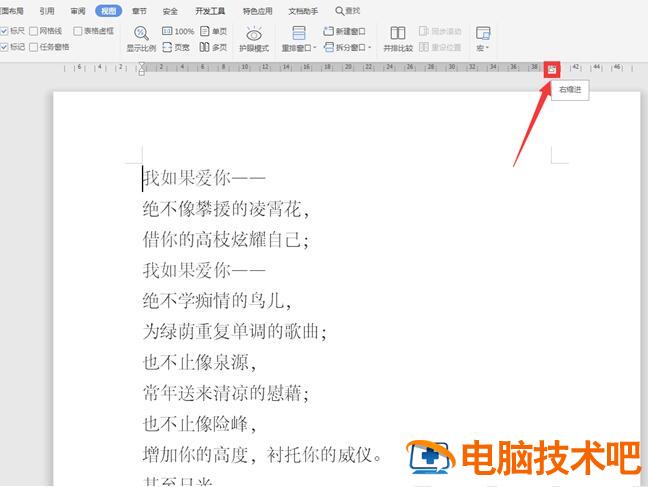Set zoom to 100% icon
The width and height of the screenshot is (648, 487).
177,32
